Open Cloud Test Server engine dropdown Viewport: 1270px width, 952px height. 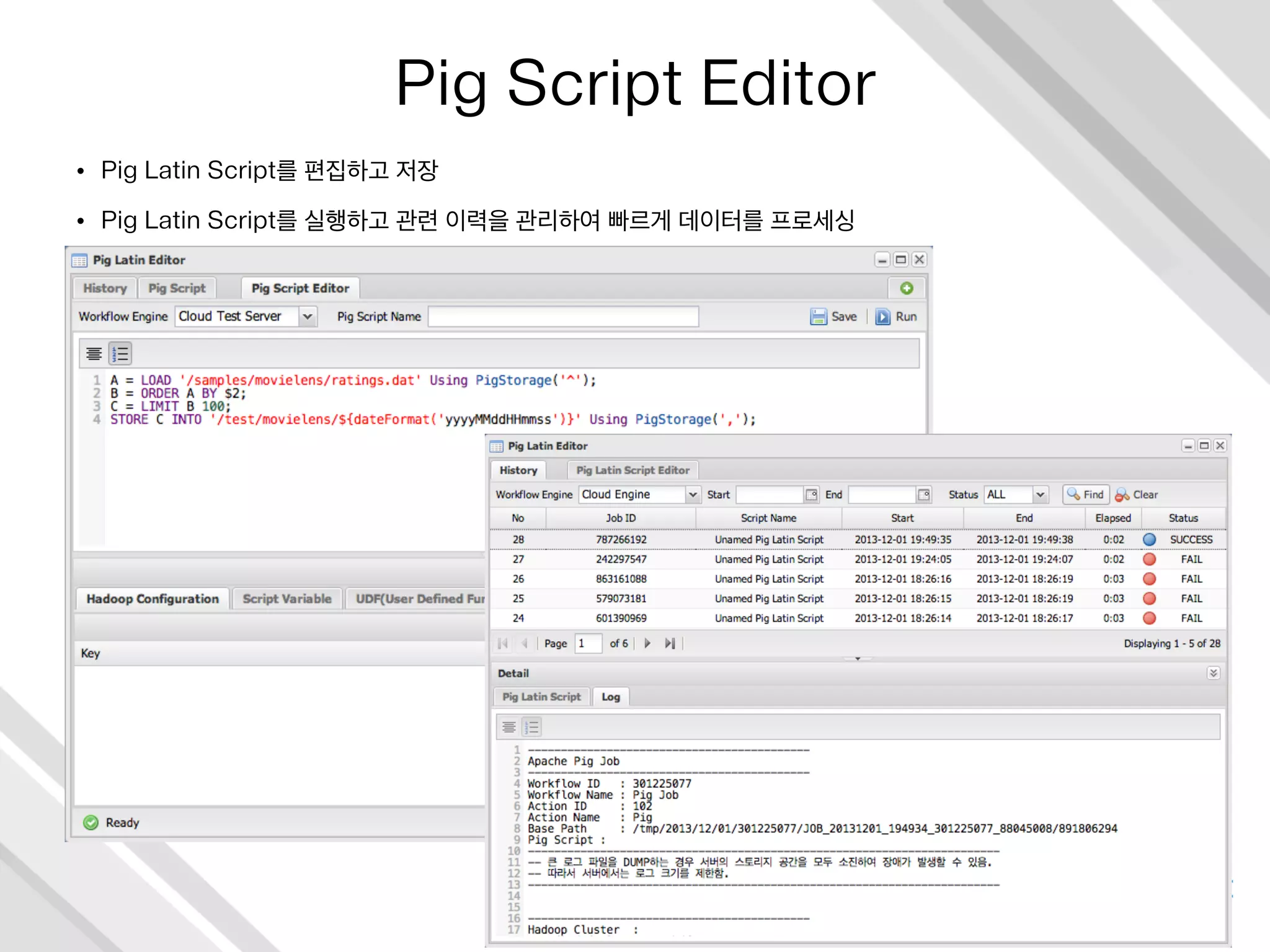click(x=308, y=317)
